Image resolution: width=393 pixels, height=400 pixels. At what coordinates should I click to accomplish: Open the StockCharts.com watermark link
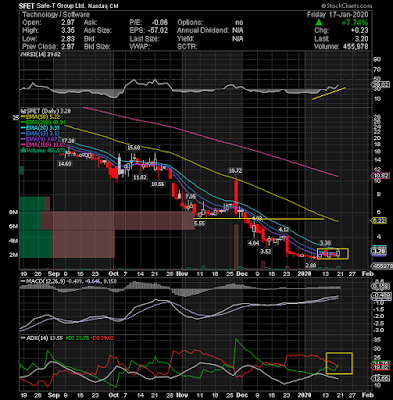[x=347, y=6]
